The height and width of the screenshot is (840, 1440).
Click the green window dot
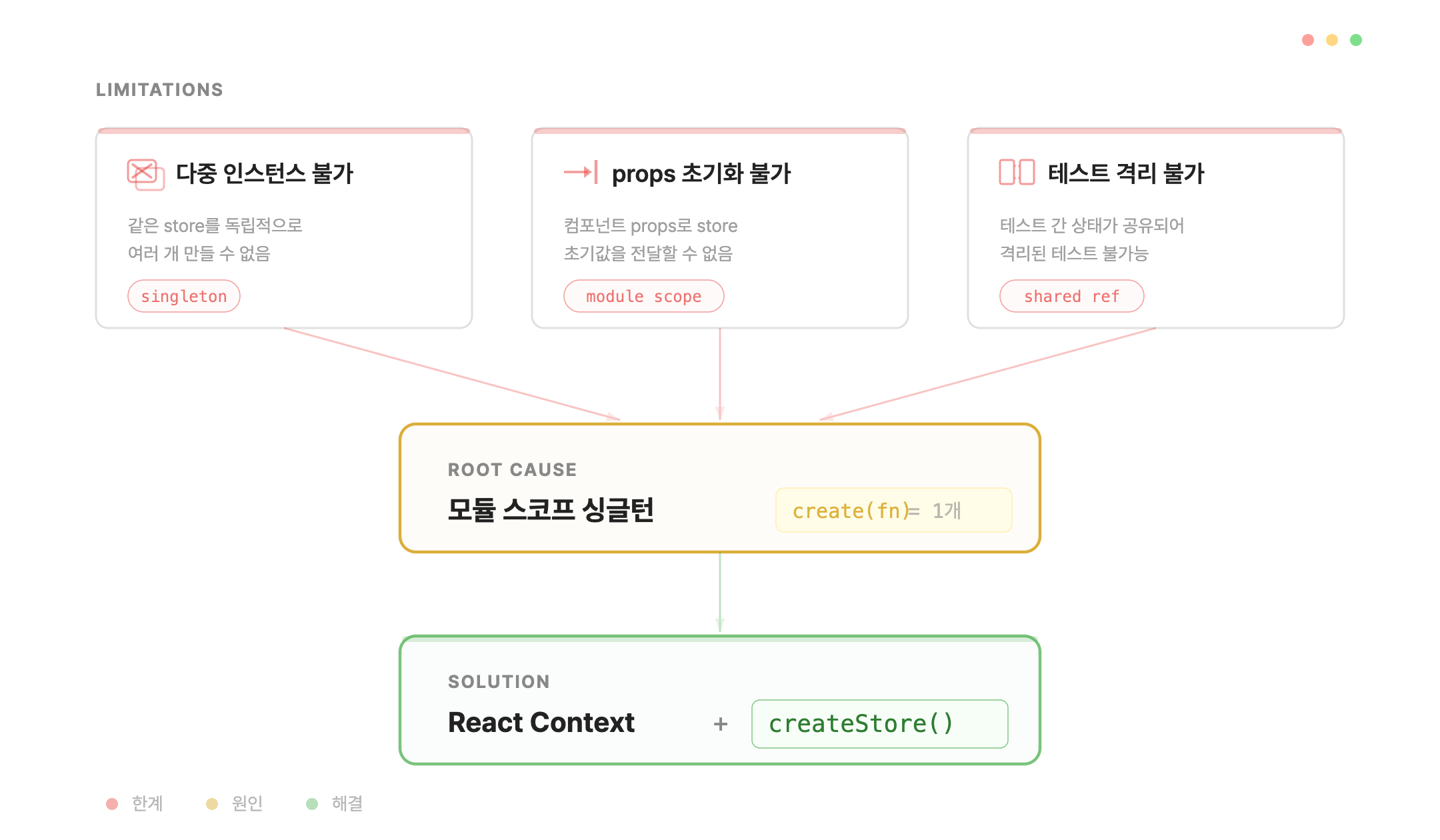(1356, 40)
